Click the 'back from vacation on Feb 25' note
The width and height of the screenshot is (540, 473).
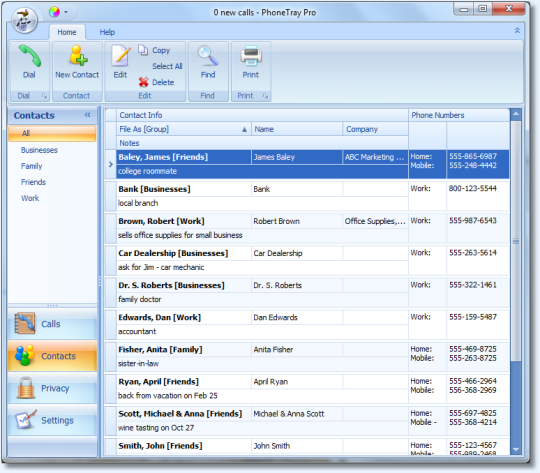[168, 396]
